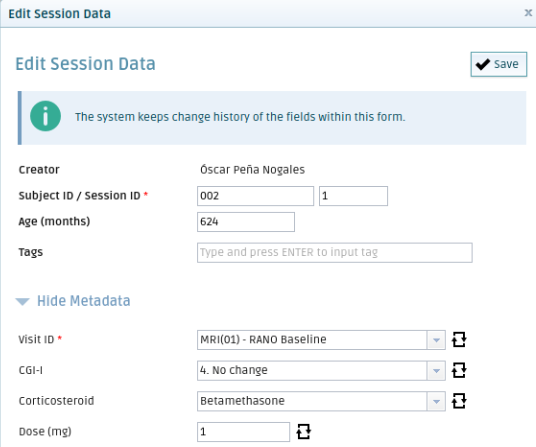536x447 pixels.
Task: Open the Visit ID dropdown arrow
Action: click(436, 340)
